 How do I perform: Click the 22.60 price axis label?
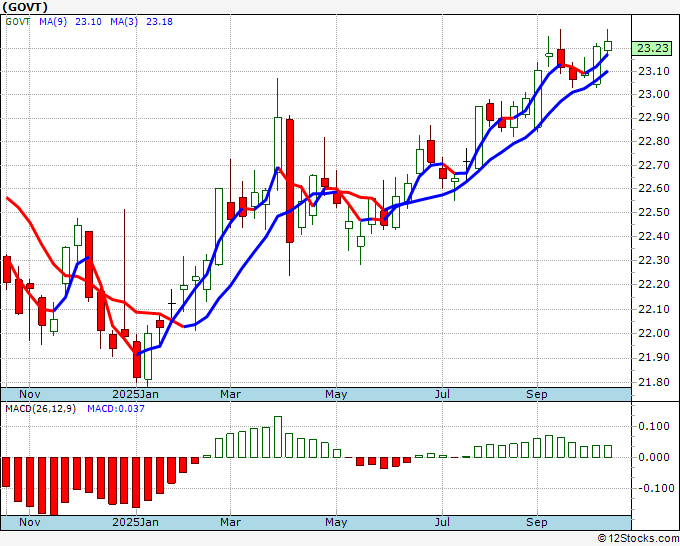(654, 189)
